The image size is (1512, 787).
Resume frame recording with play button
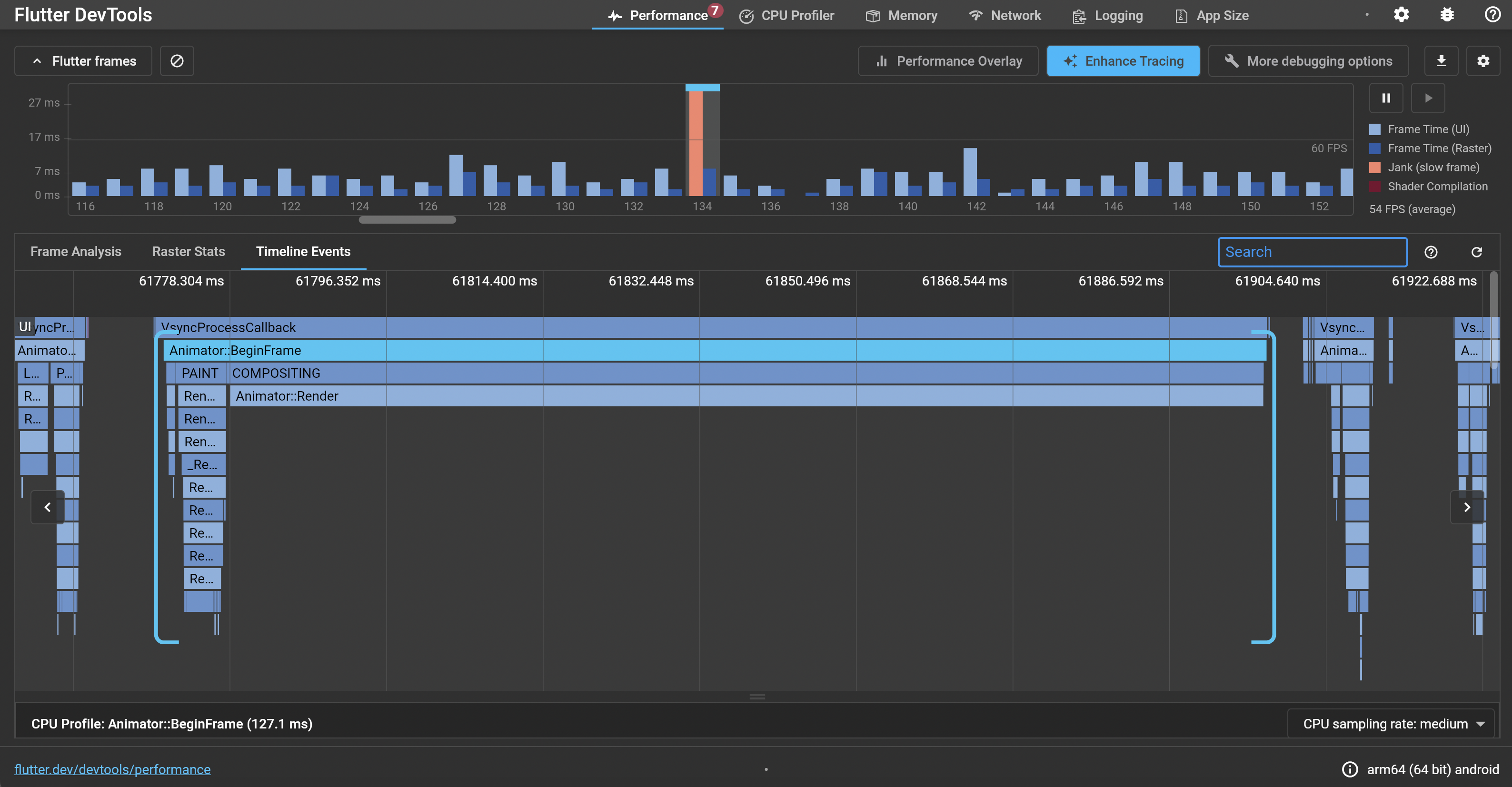click(1428, 98)
